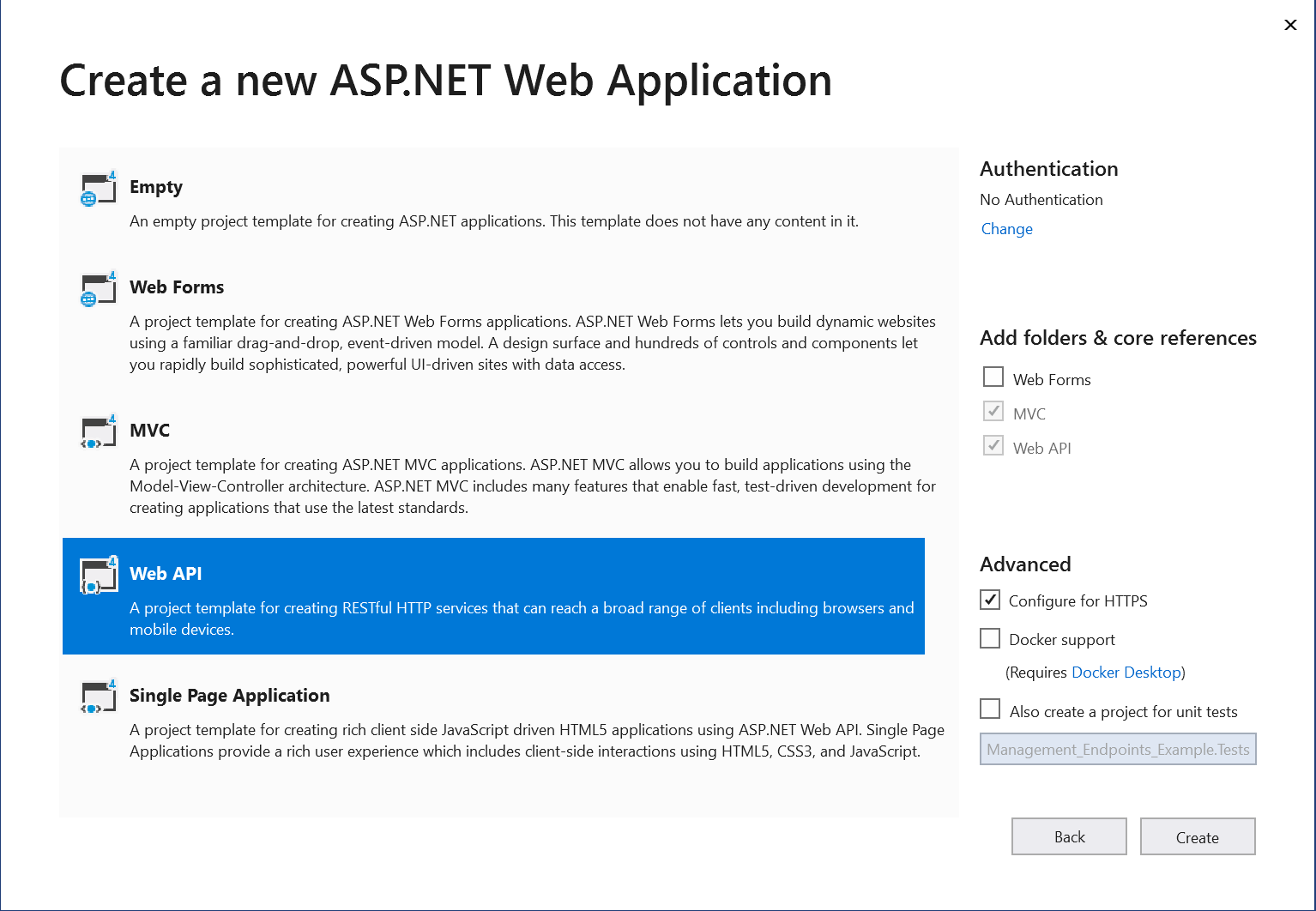Click the Empty template icon

point(96,190)
